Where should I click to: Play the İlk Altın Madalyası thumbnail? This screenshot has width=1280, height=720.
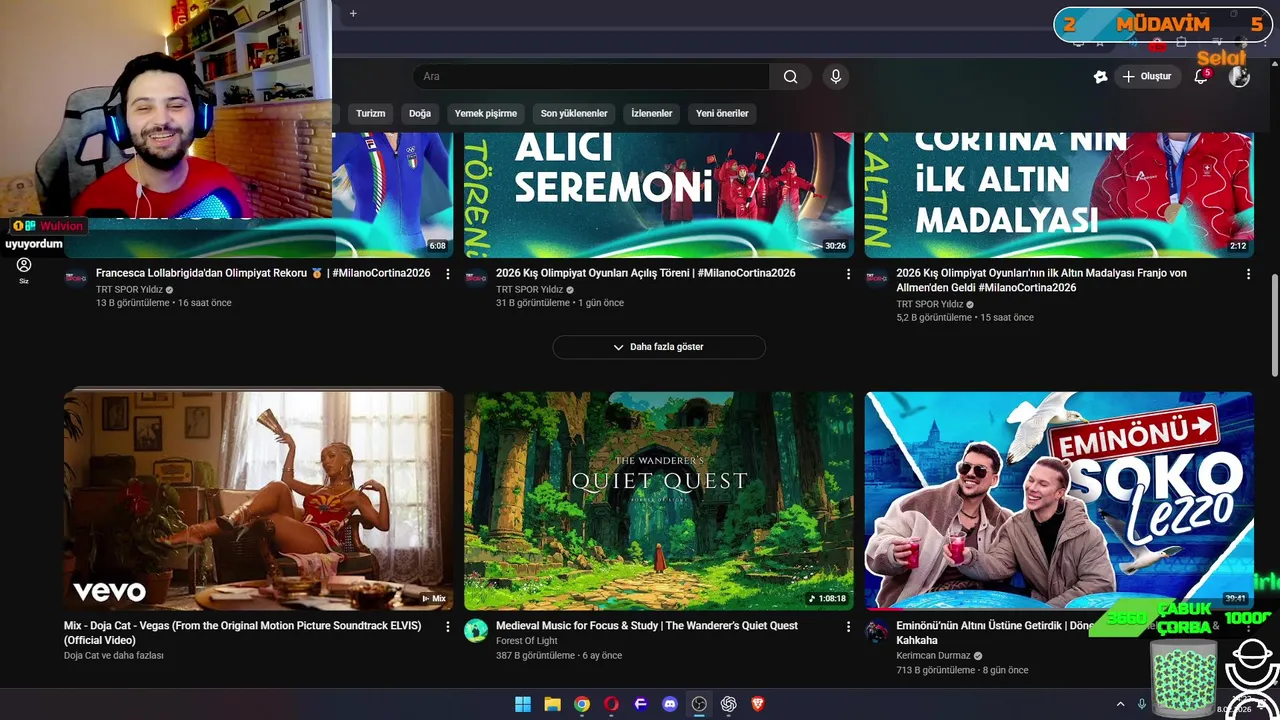click(1059, 194)
